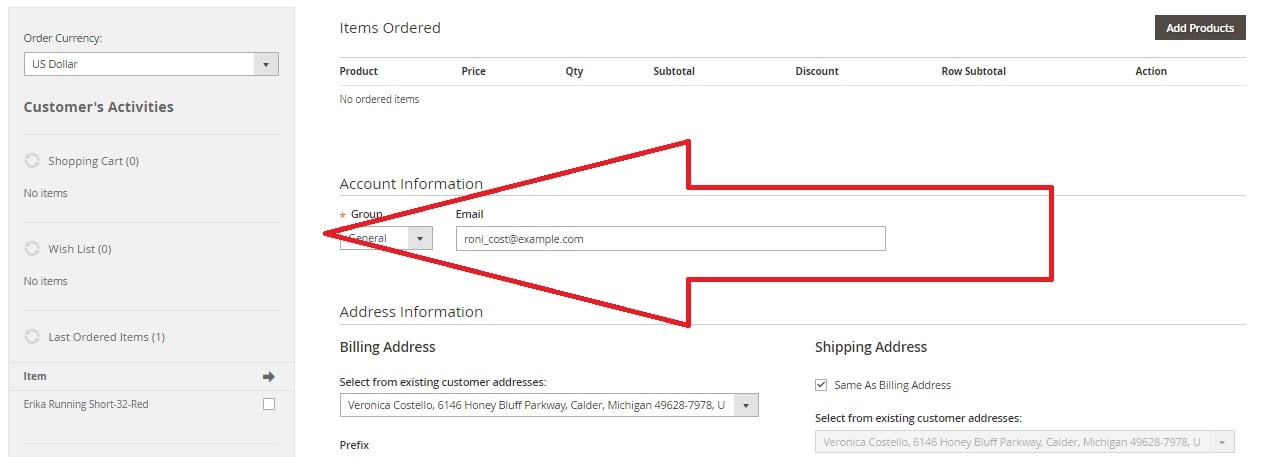Expand billing existing customer addresses dropdown

click(549, 405)
